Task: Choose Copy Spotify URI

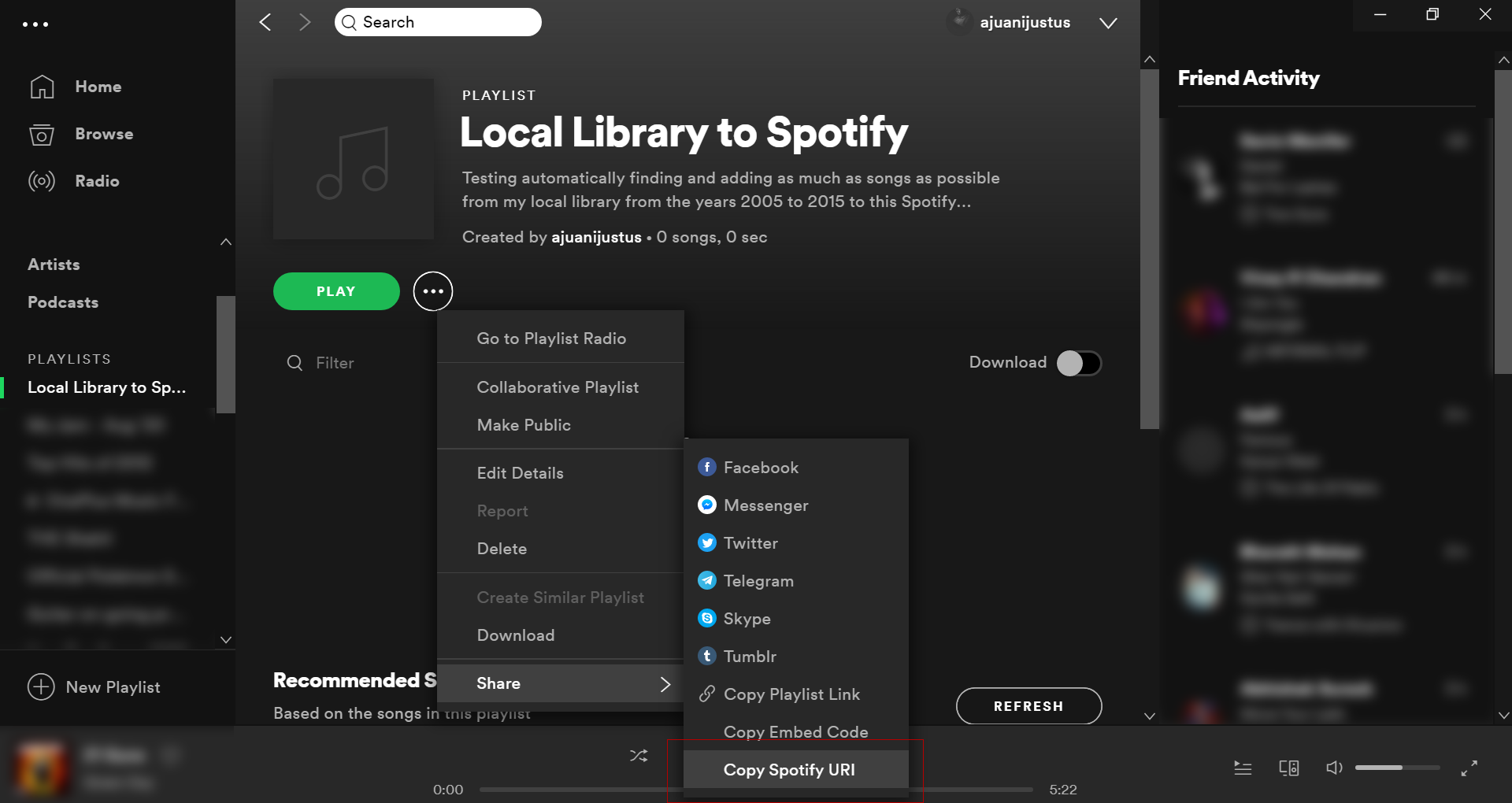Action: [796, 770]
